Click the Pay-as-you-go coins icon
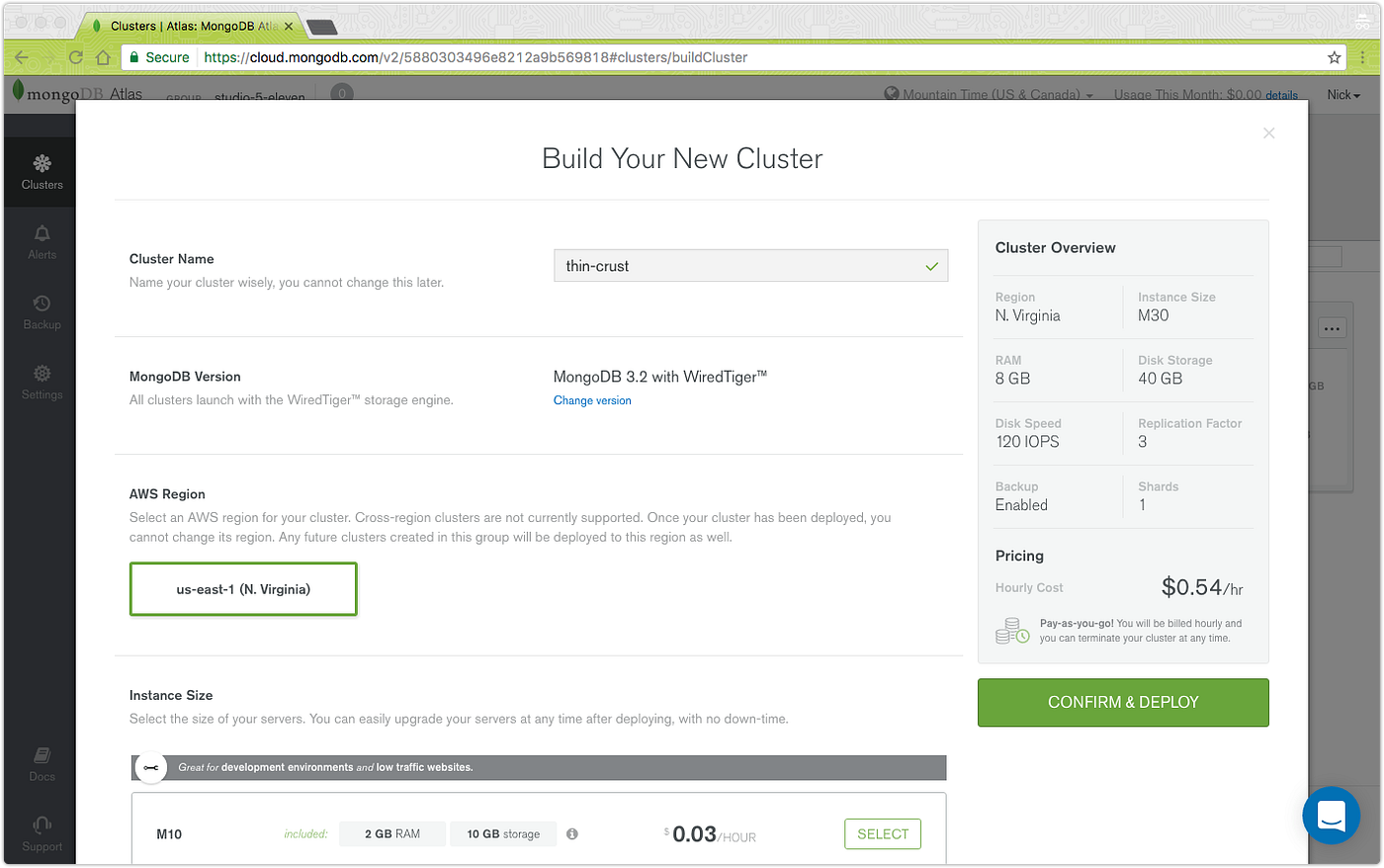Screen dimensions: 1384x868 pyautogui.click(x=1012, y=631)
